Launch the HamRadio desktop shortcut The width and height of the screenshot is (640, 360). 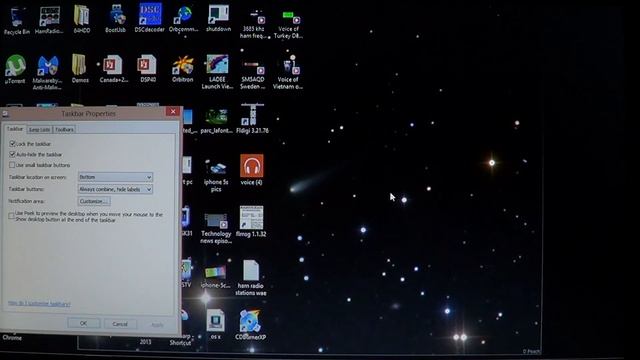click(x=49, y=20)
